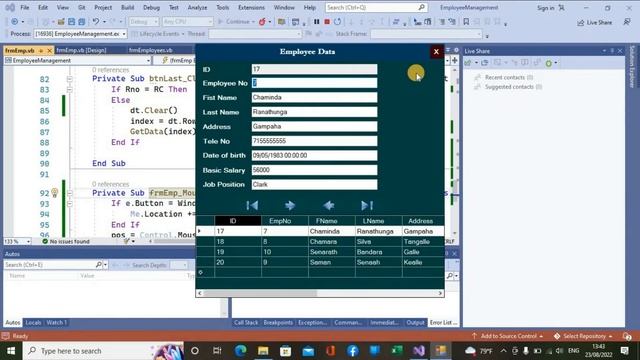Image resolution: width=640 pixels, height=360 pixels.
Task: Click Save All icon
Action: [82, 22]
